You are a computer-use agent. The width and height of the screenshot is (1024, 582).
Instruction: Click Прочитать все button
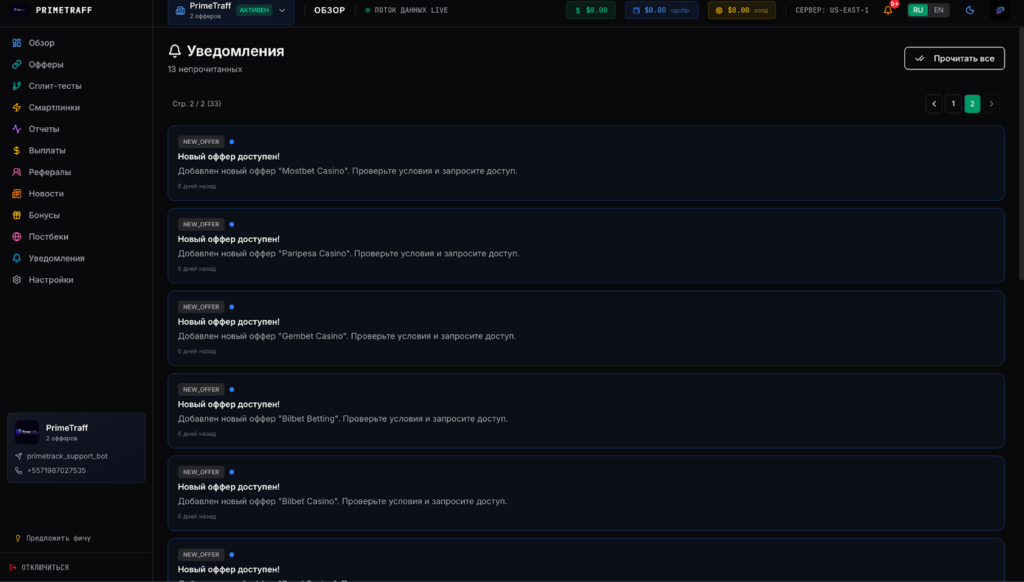pyautogui.click(x=954, y=59)
